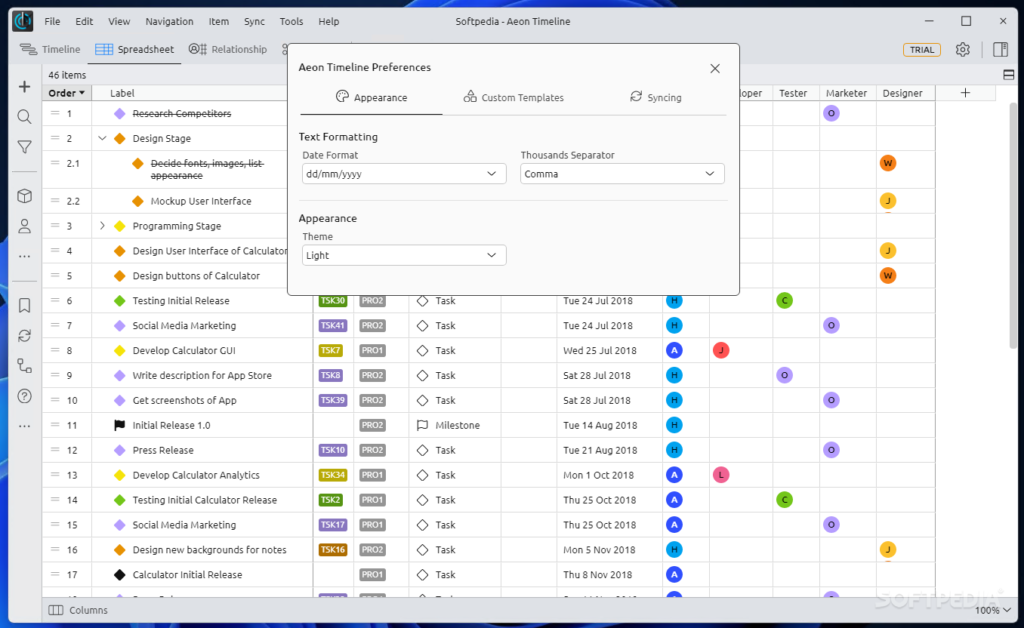Switch to the Custom Templates tab
The image size is (1024, 628).
pyautogui.click(x=513, y=98)
